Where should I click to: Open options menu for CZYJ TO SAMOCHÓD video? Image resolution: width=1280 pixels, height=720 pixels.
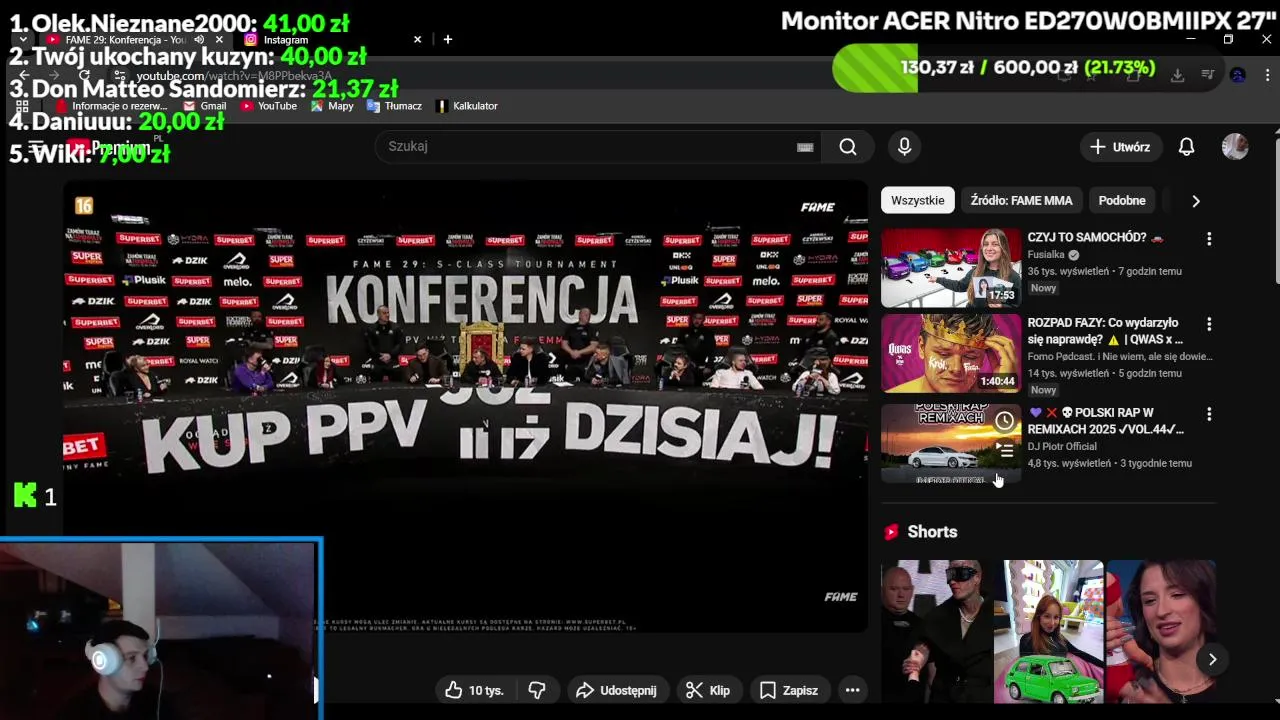[x=1209, y=239]
